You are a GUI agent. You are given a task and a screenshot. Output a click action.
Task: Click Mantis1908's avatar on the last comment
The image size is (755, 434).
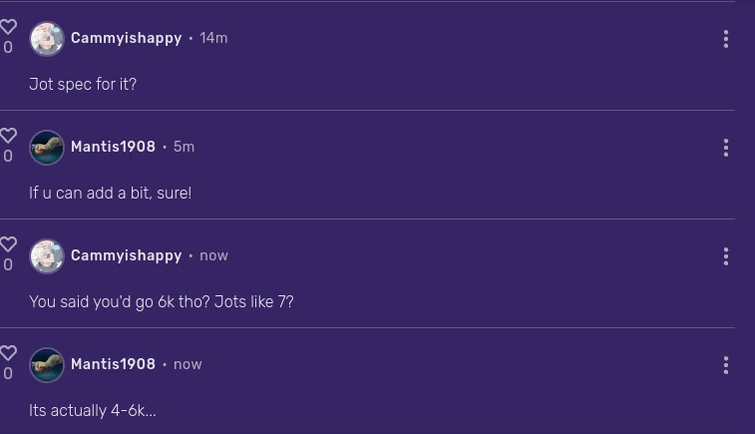coord(47,365)
